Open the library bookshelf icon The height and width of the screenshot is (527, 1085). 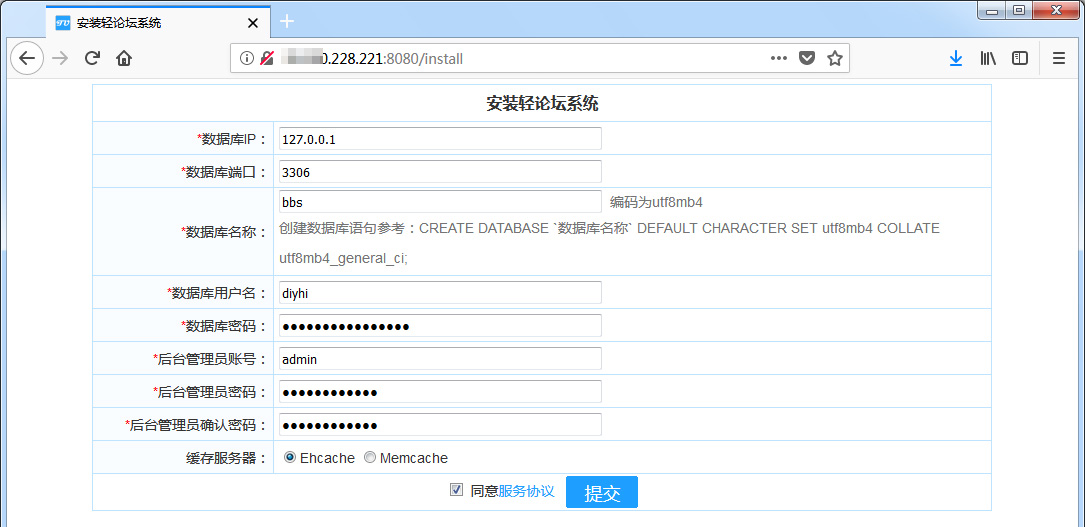(x=988, y=58)
